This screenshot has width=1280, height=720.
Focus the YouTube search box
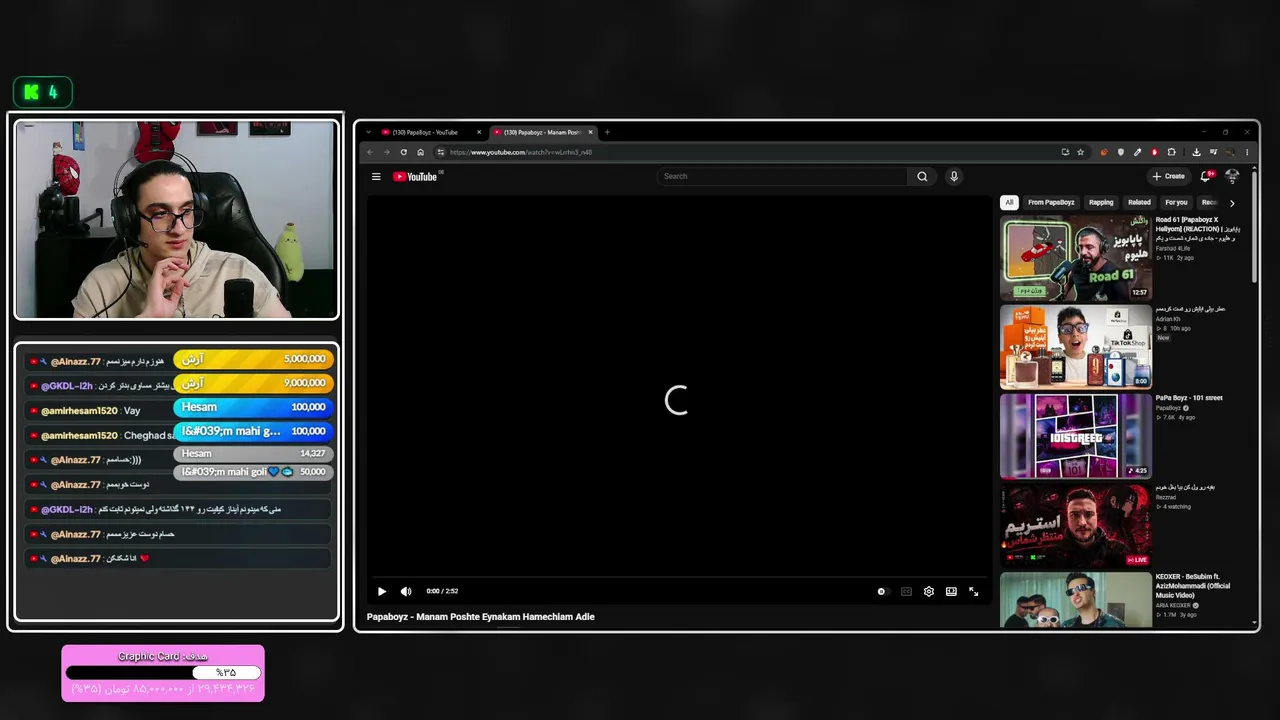(782, 177)
